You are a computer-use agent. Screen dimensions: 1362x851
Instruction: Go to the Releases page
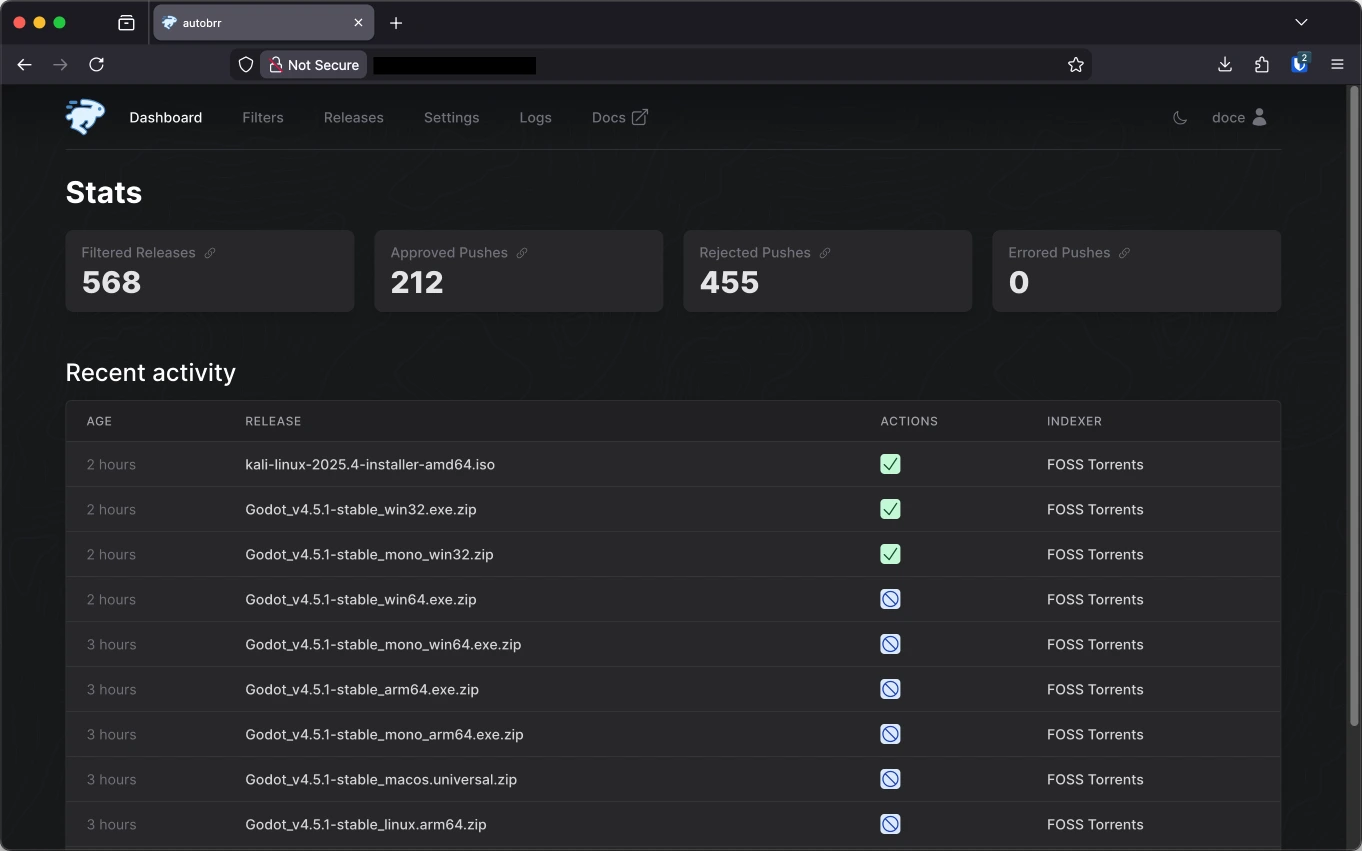click(x=353, y=118)
